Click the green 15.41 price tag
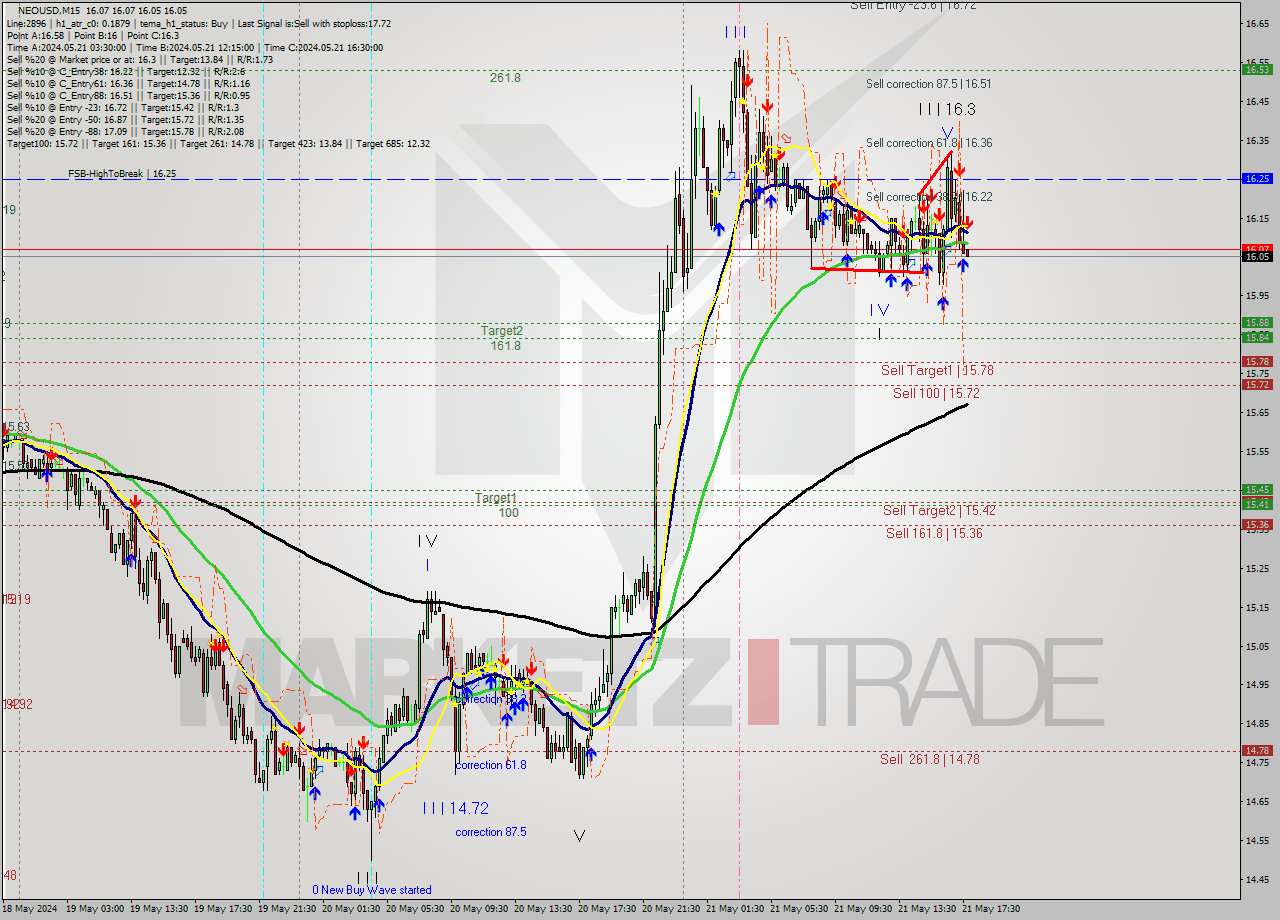Viewport: 1280px width, 920px height. point(1256,504)
